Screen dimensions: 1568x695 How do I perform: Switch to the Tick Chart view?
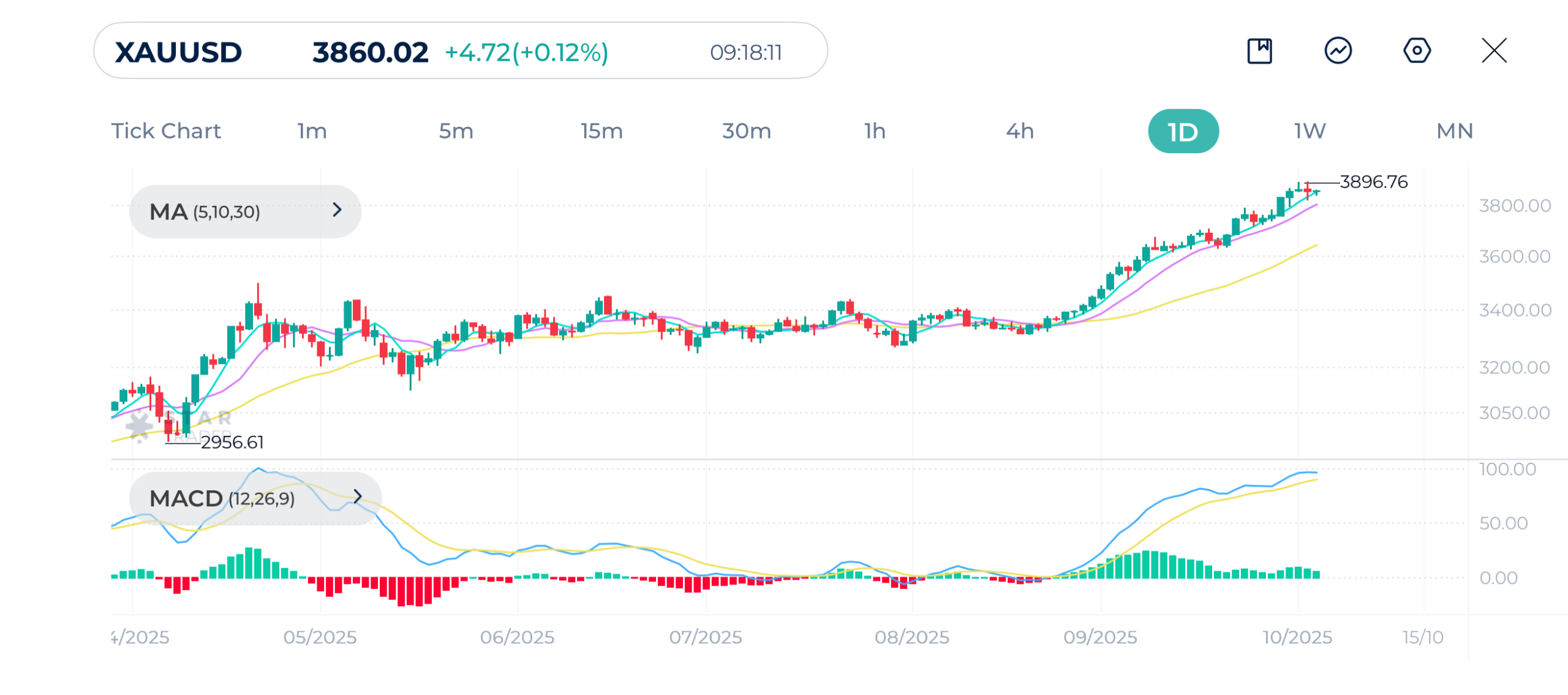(166, 131)
